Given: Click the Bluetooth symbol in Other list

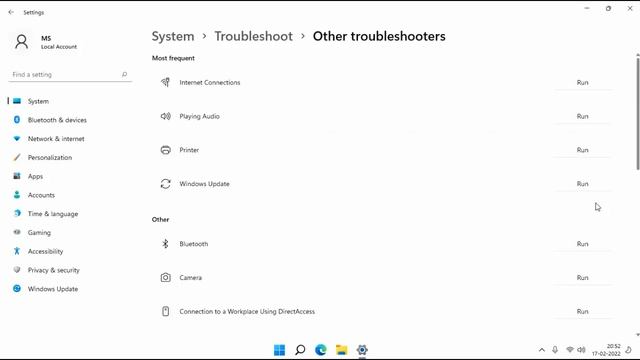Looking at the screenshot, I should pos(165,244).
